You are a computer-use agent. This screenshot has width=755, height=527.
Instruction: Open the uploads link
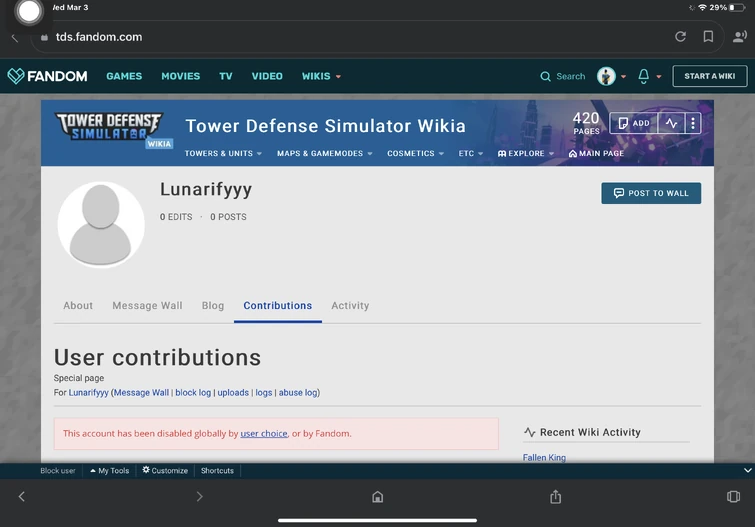click(x=233, y=393)
